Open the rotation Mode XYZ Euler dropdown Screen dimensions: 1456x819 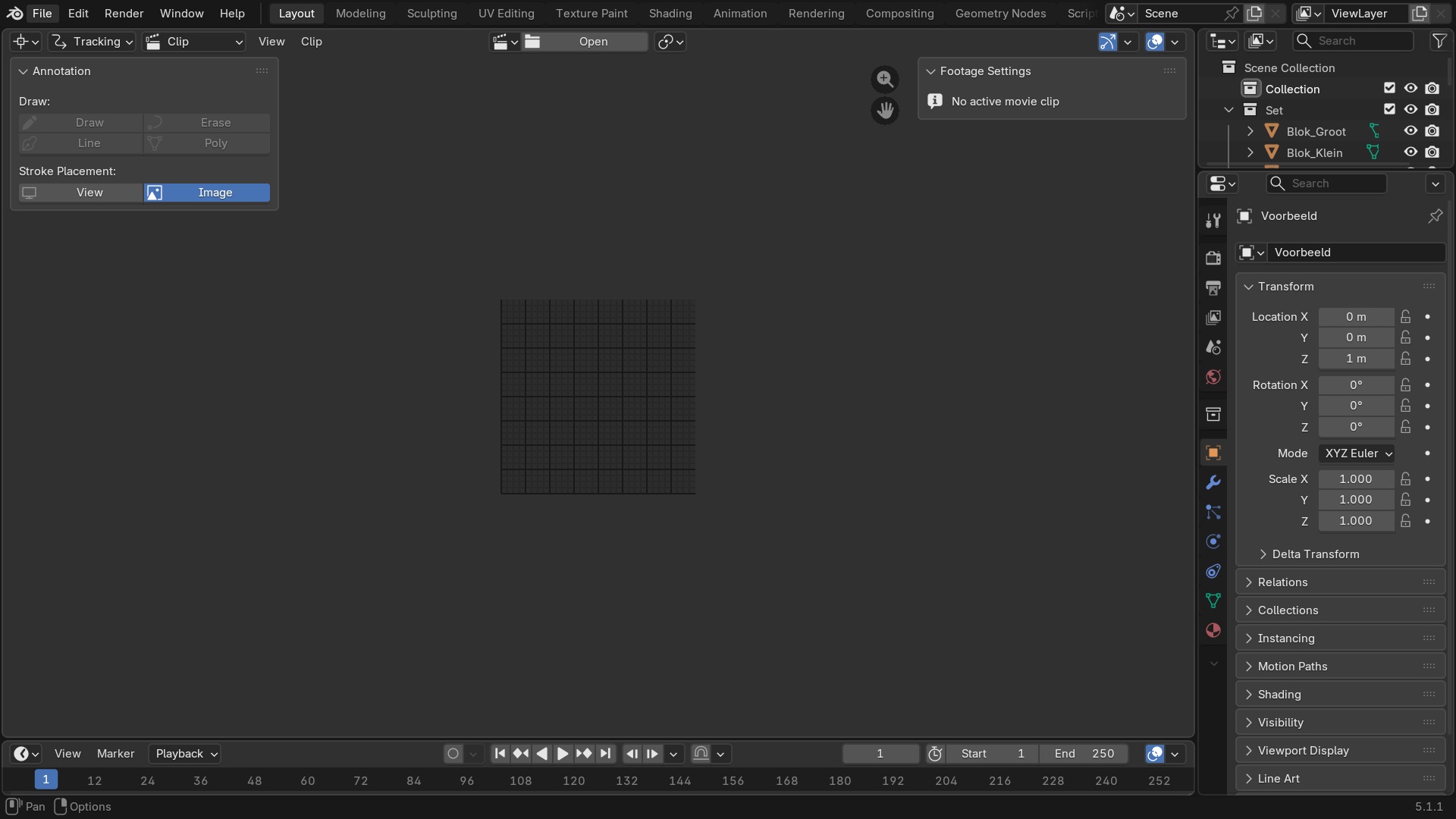click(1357, 453)
